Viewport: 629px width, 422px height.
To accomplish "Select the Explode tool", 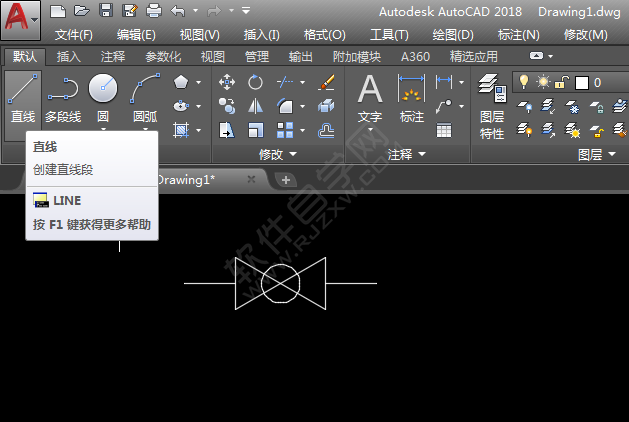I will [326, 106].
